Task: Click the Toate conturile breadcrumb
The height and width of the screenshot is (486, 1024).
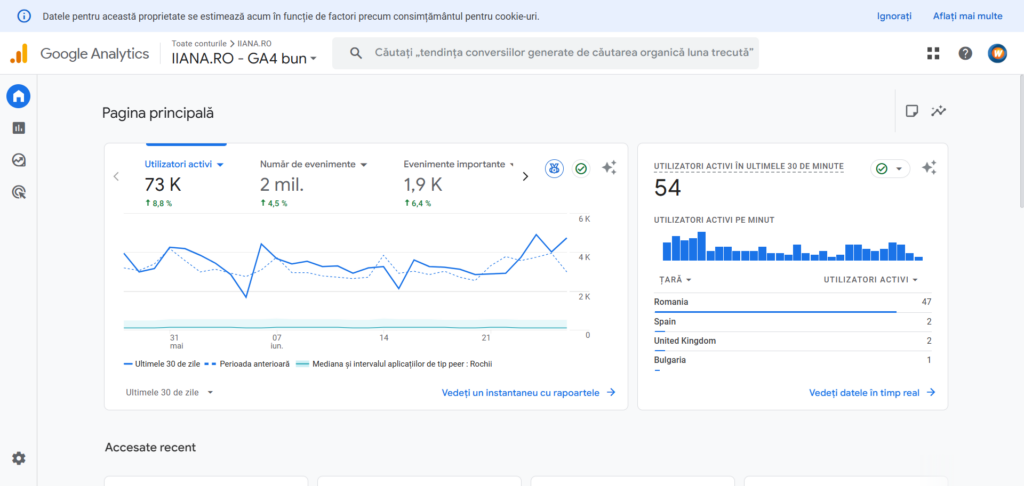Action: (x=199, y=42)
